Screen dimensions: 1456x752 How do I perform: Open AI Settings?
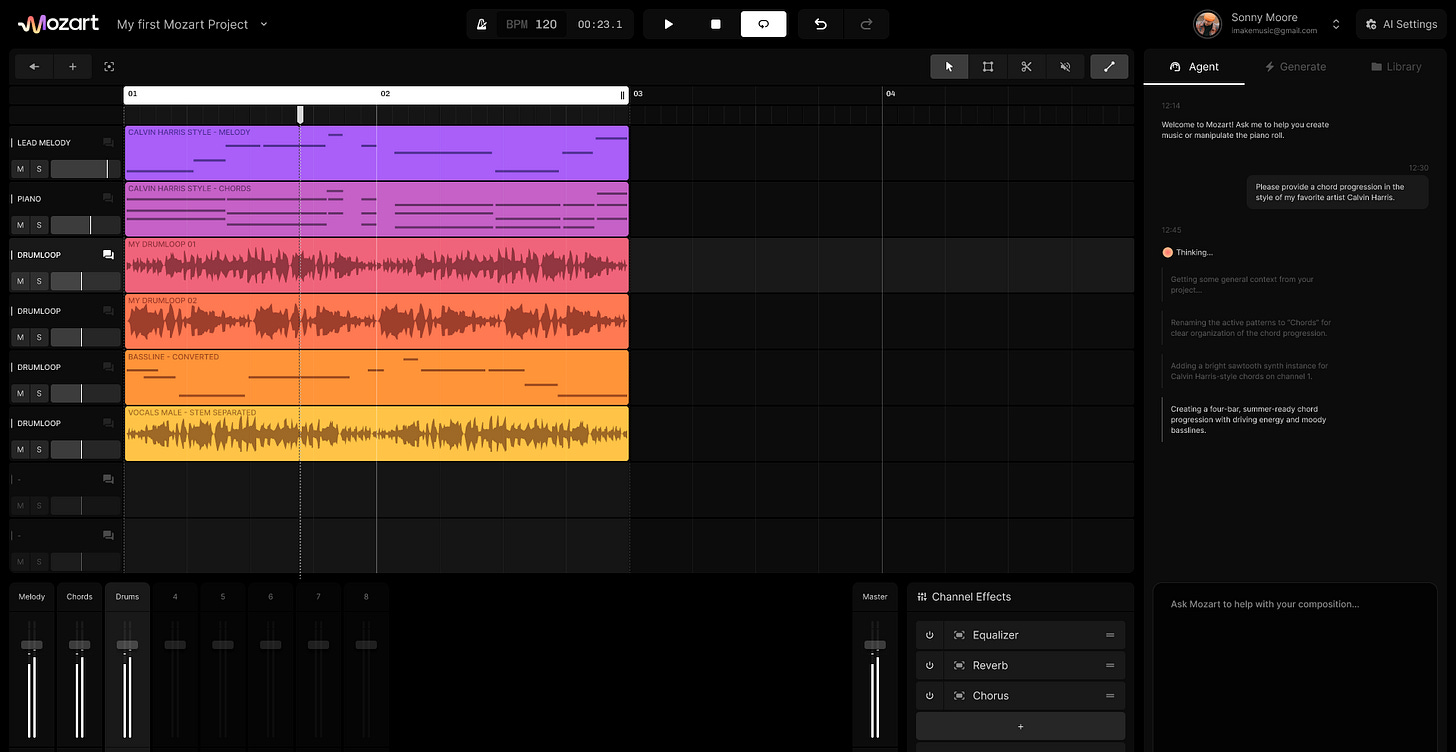click(x=1401, y=24)
